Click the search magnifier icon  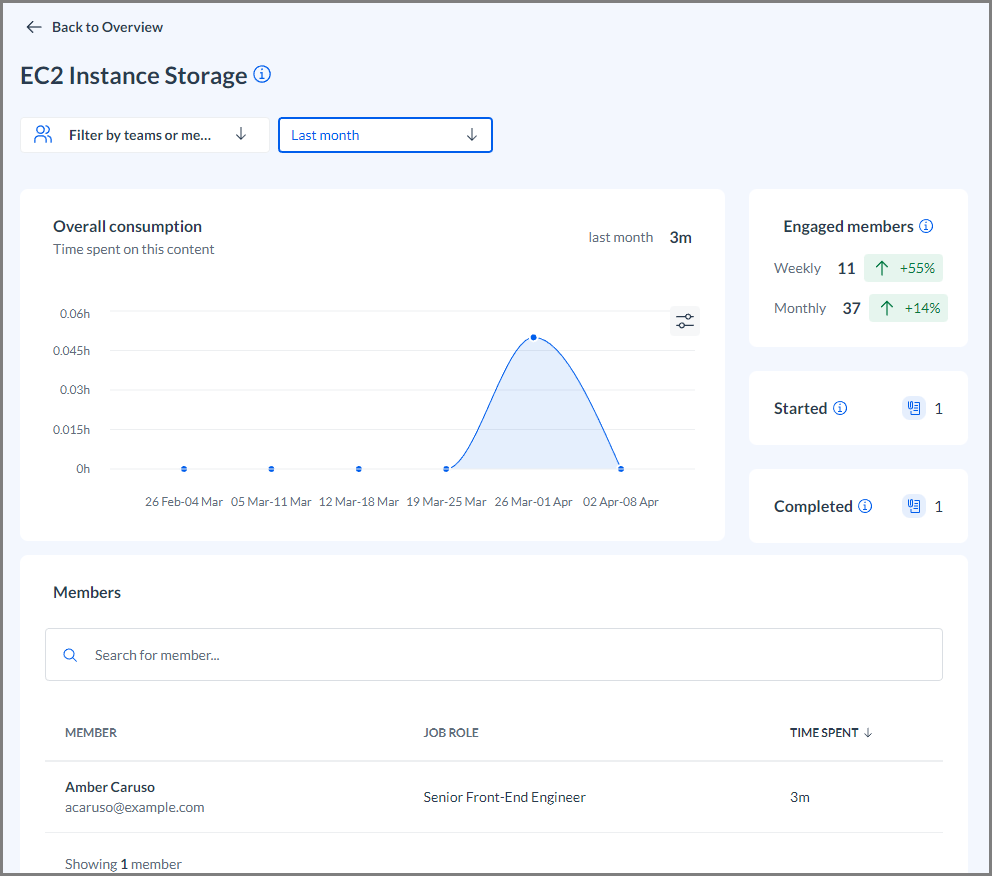point(70,655)
